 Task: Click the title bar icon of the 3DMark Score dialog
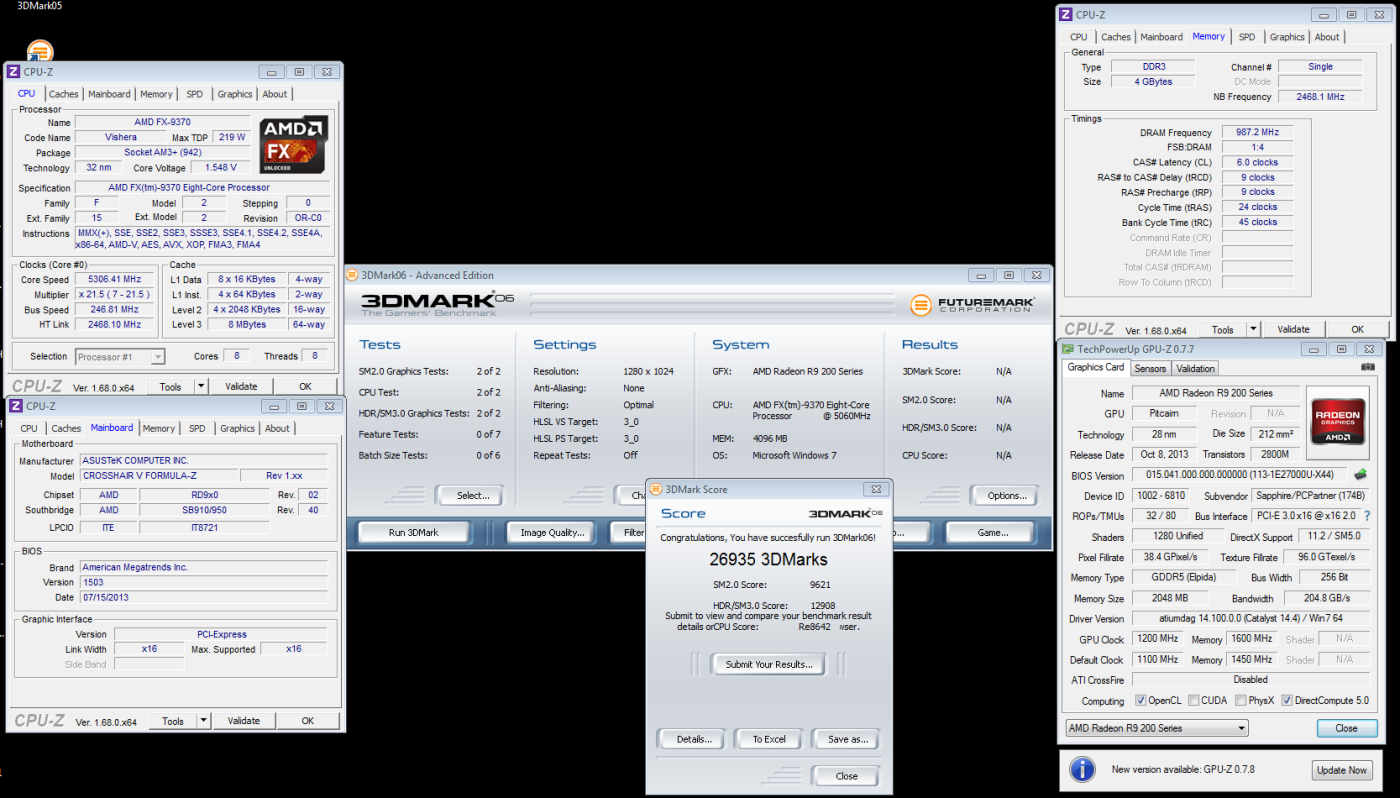coord(656,489)
